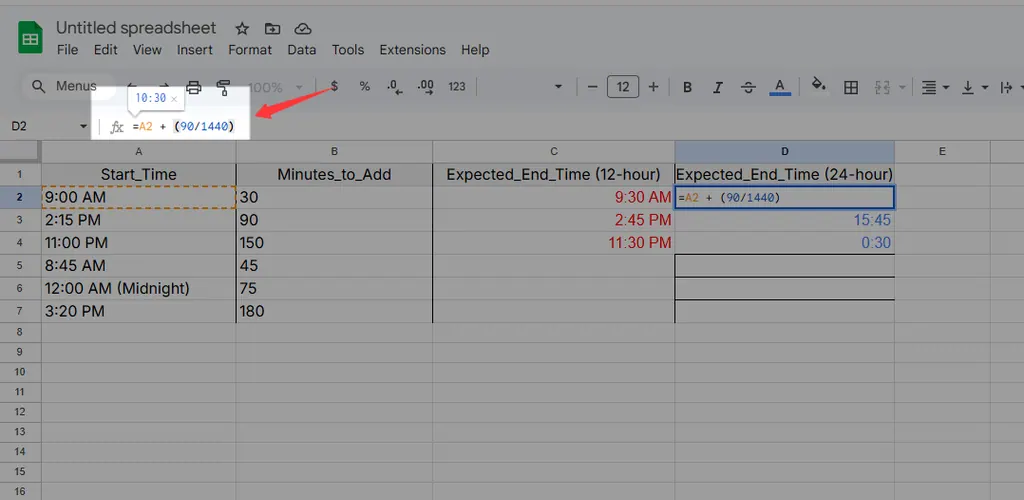Apply percent format
1024x500 pixels.
point(364,87)
